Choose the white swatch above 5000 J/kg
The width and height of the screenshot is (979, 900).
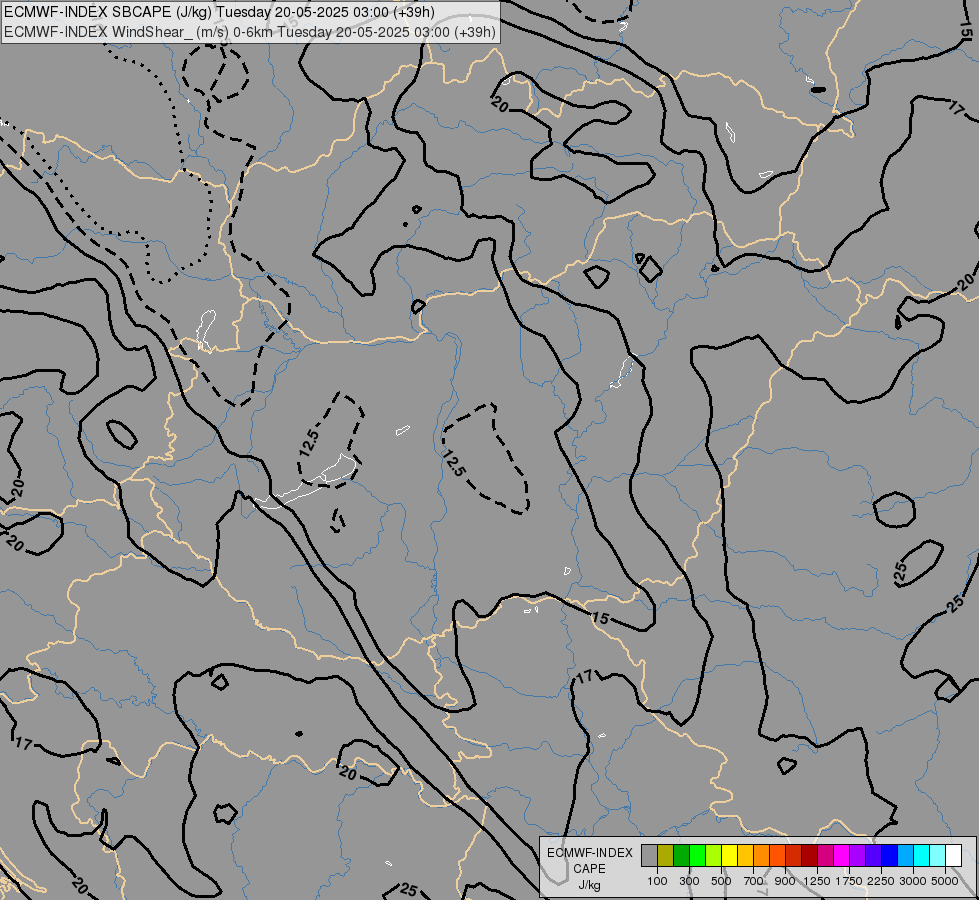[x=953, y=855]
